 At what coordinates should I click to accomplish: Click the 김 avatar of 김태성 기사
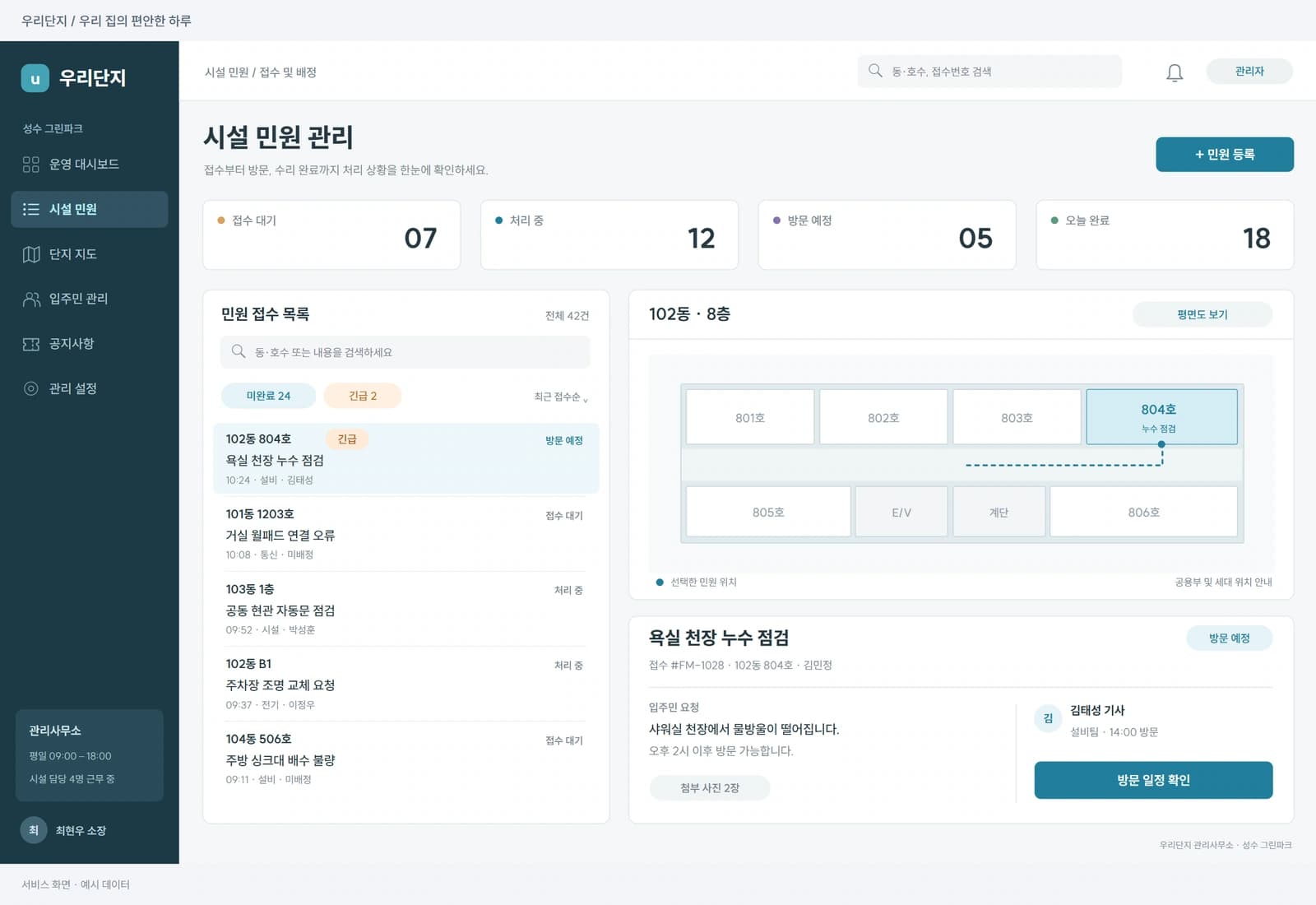1048,718
